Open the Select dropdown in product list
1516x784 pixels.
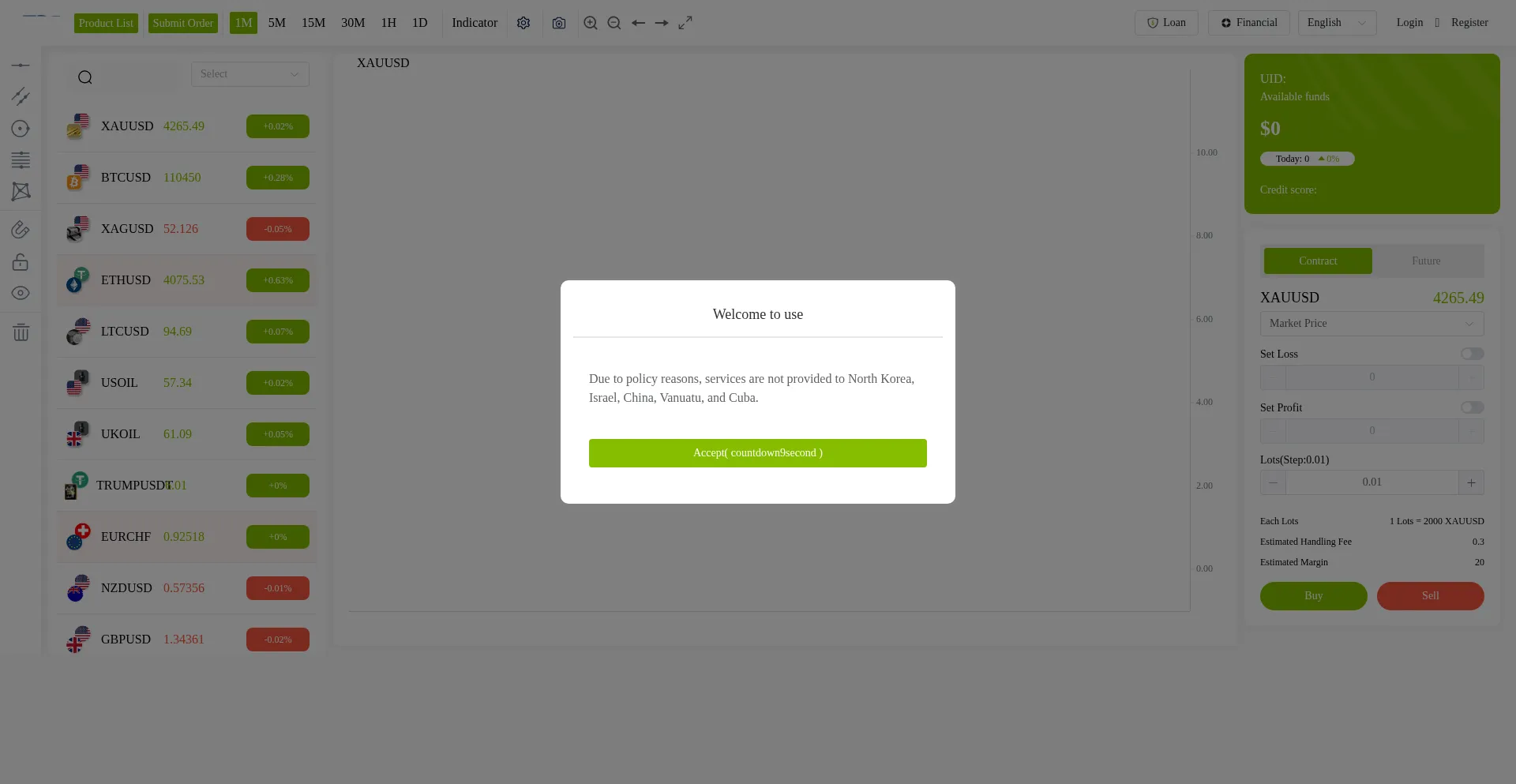click(x=250, y=74)
